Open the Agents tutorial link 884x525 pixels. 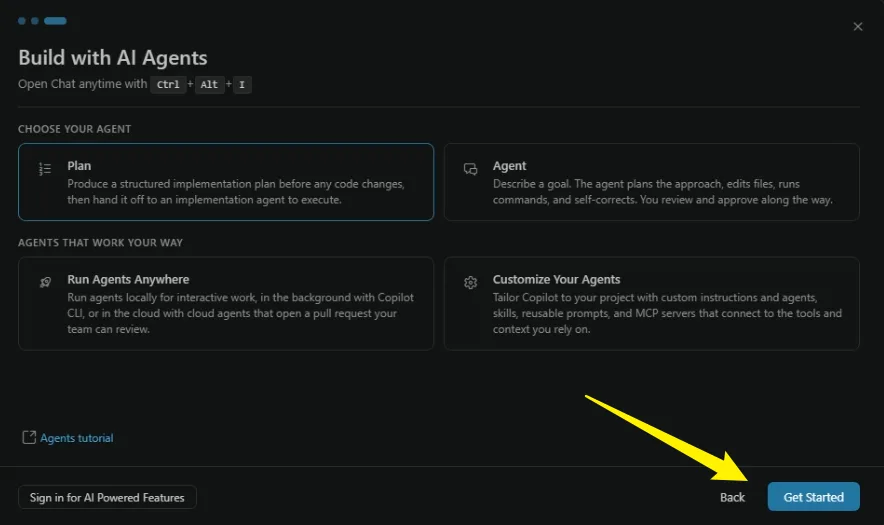pyautogui.click(x=77, y=438)
